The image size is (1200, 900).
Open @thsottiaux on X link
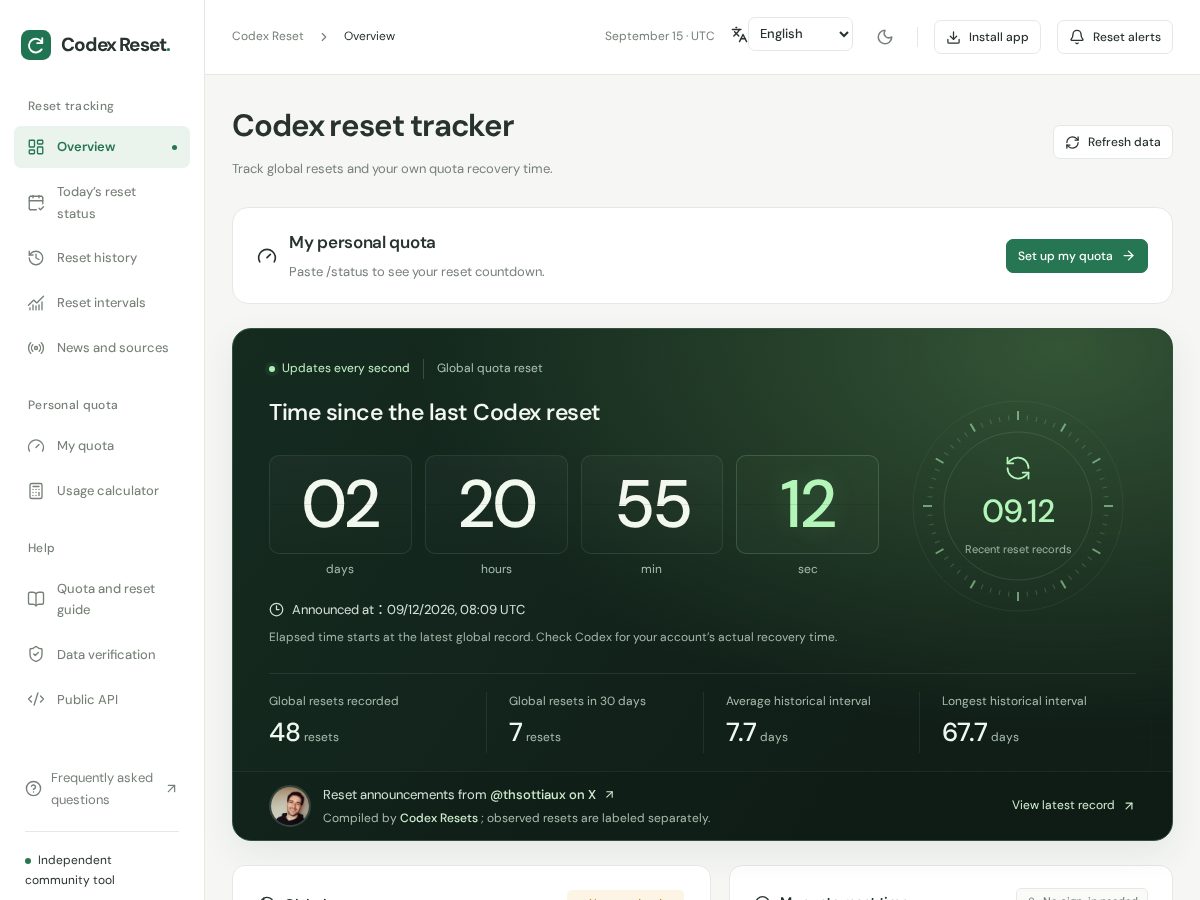click(x=552, y=795)
